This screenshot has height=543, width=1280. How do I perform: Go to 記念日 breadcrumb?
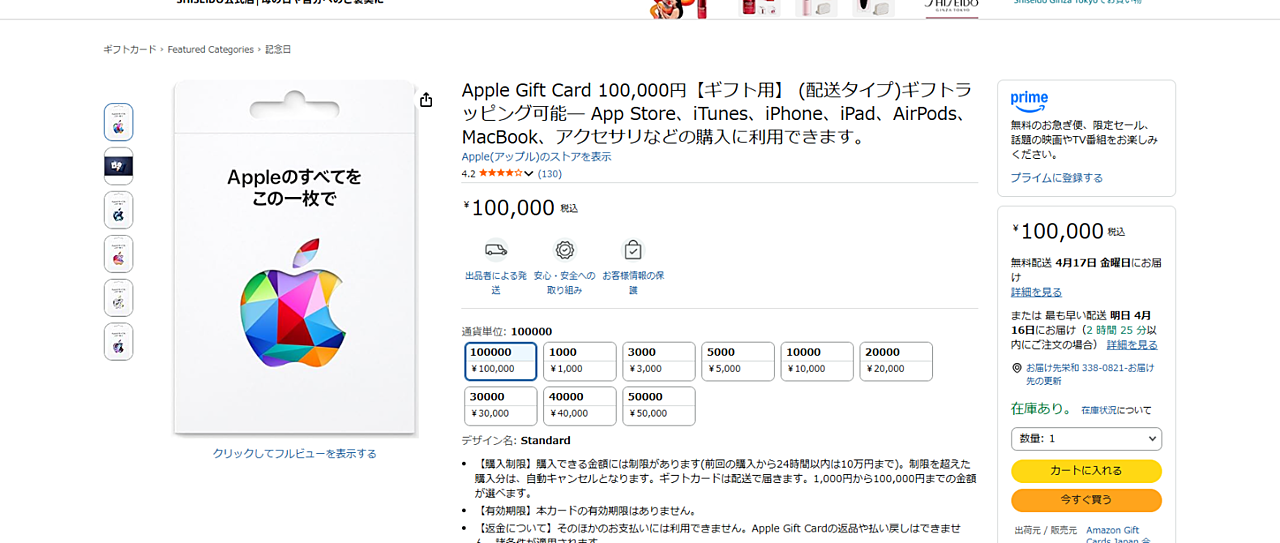278,49
